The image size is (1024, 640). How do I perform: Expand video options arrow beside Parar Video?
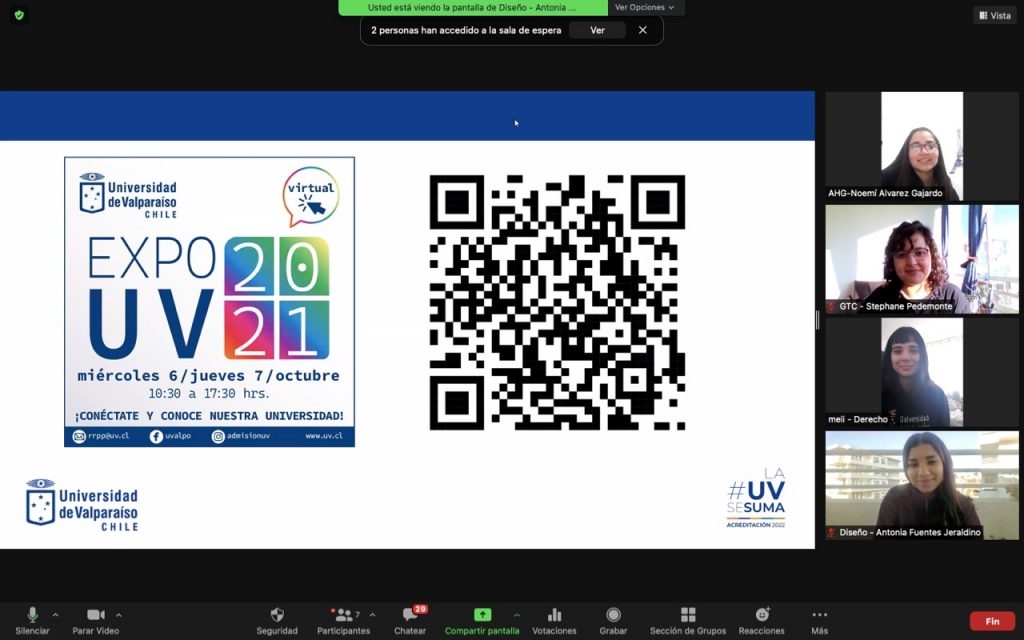tap(118, 615)
